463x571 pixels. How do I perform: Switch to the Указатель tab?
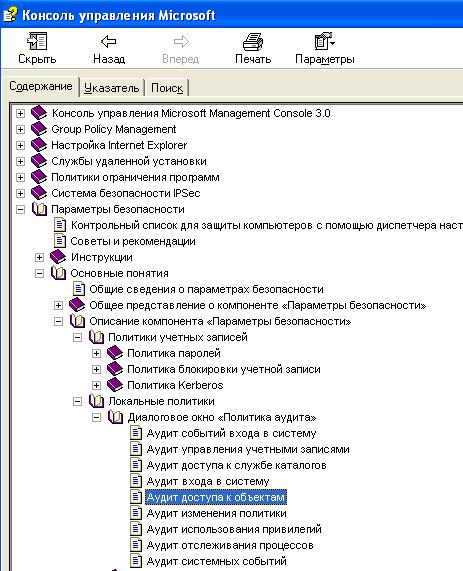111,88
